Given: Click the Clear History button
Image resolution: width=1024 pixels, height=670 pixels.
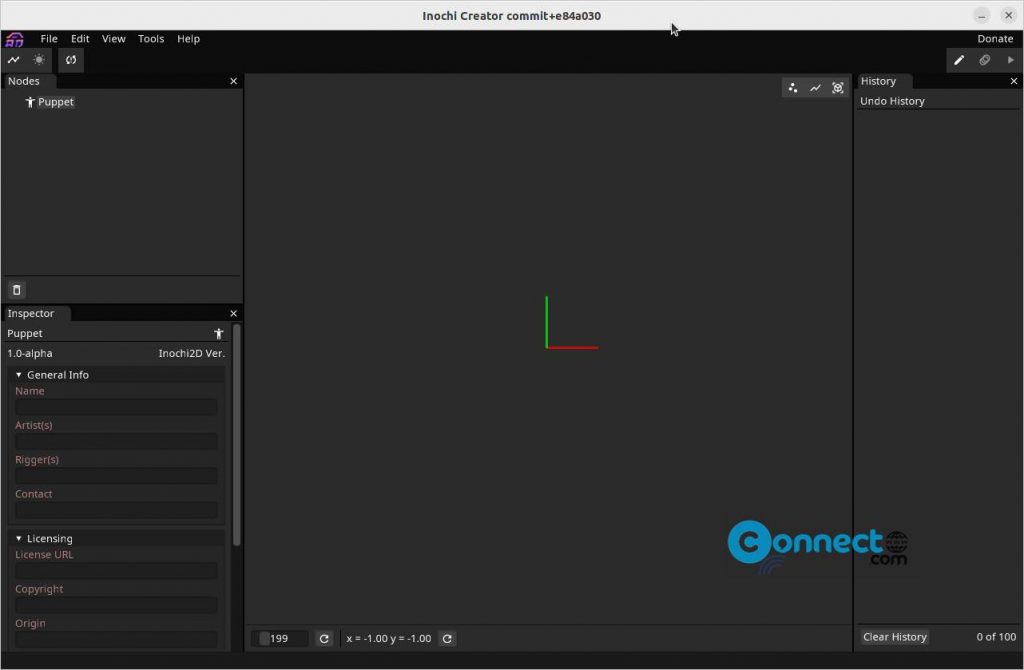Looking at the screenshot, I should [894, 637].
